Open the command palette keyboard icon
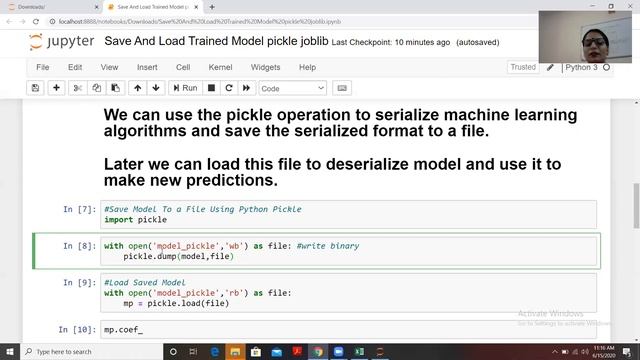The height and width of the screenshot is (360, 640). [x=342, y=88]
